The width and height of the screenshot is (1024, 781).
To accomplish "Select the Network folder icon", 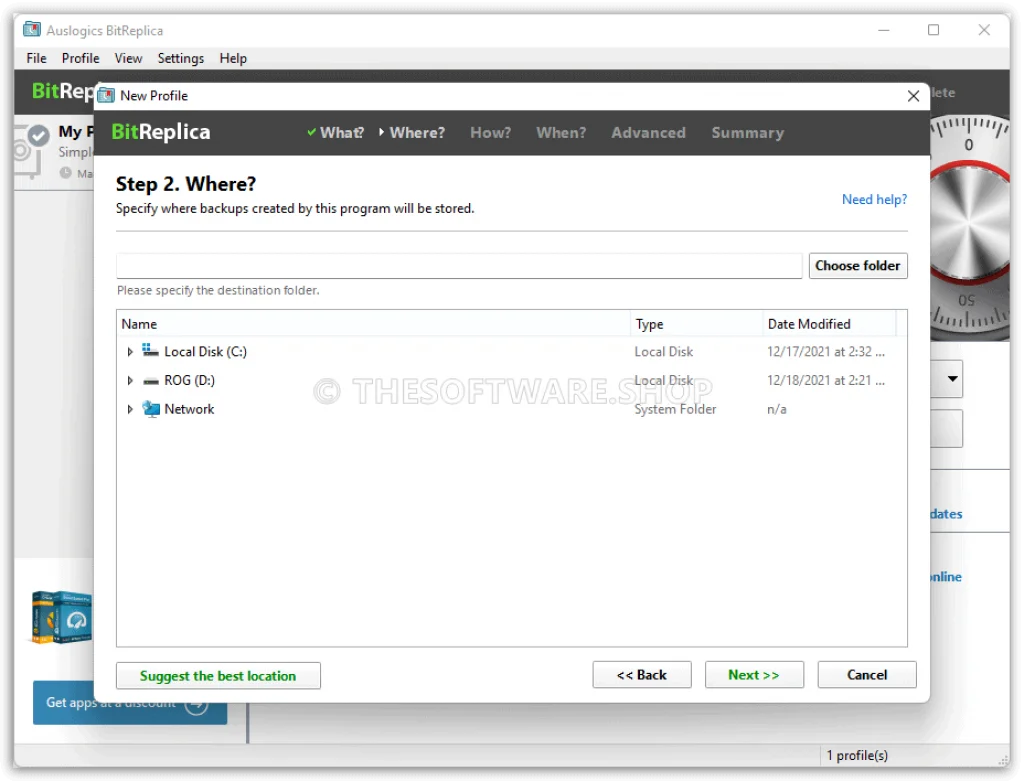I will [x=150, y=409].
